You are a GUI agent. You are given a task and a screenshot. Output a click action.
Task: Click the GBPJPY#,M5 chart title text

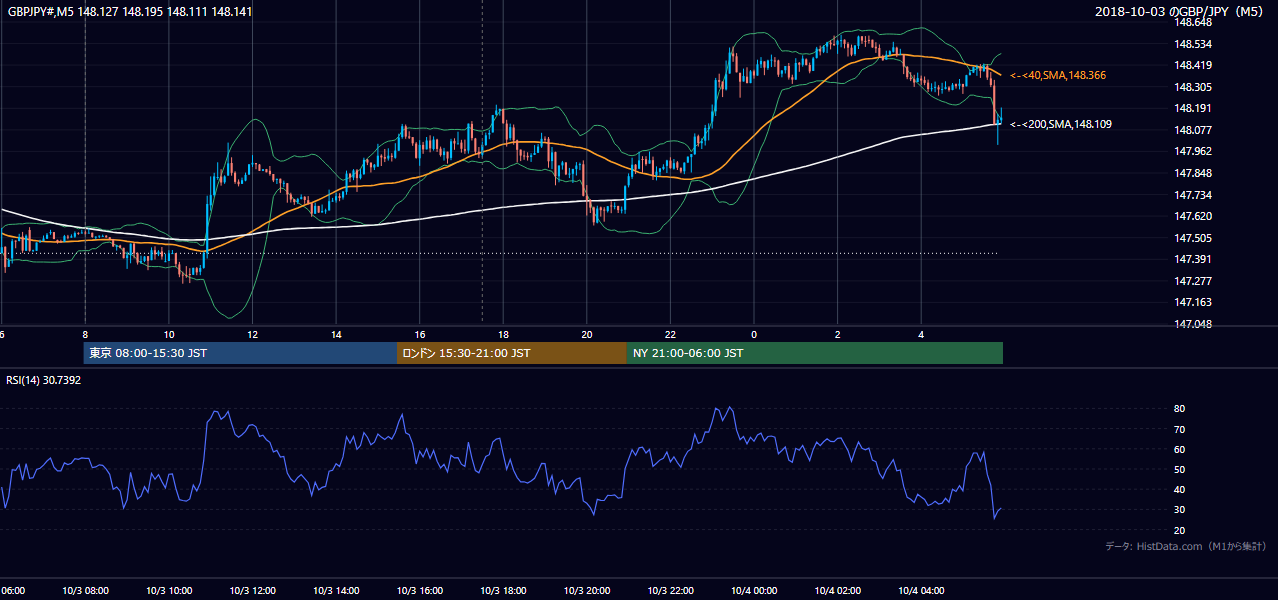(130, 12)
